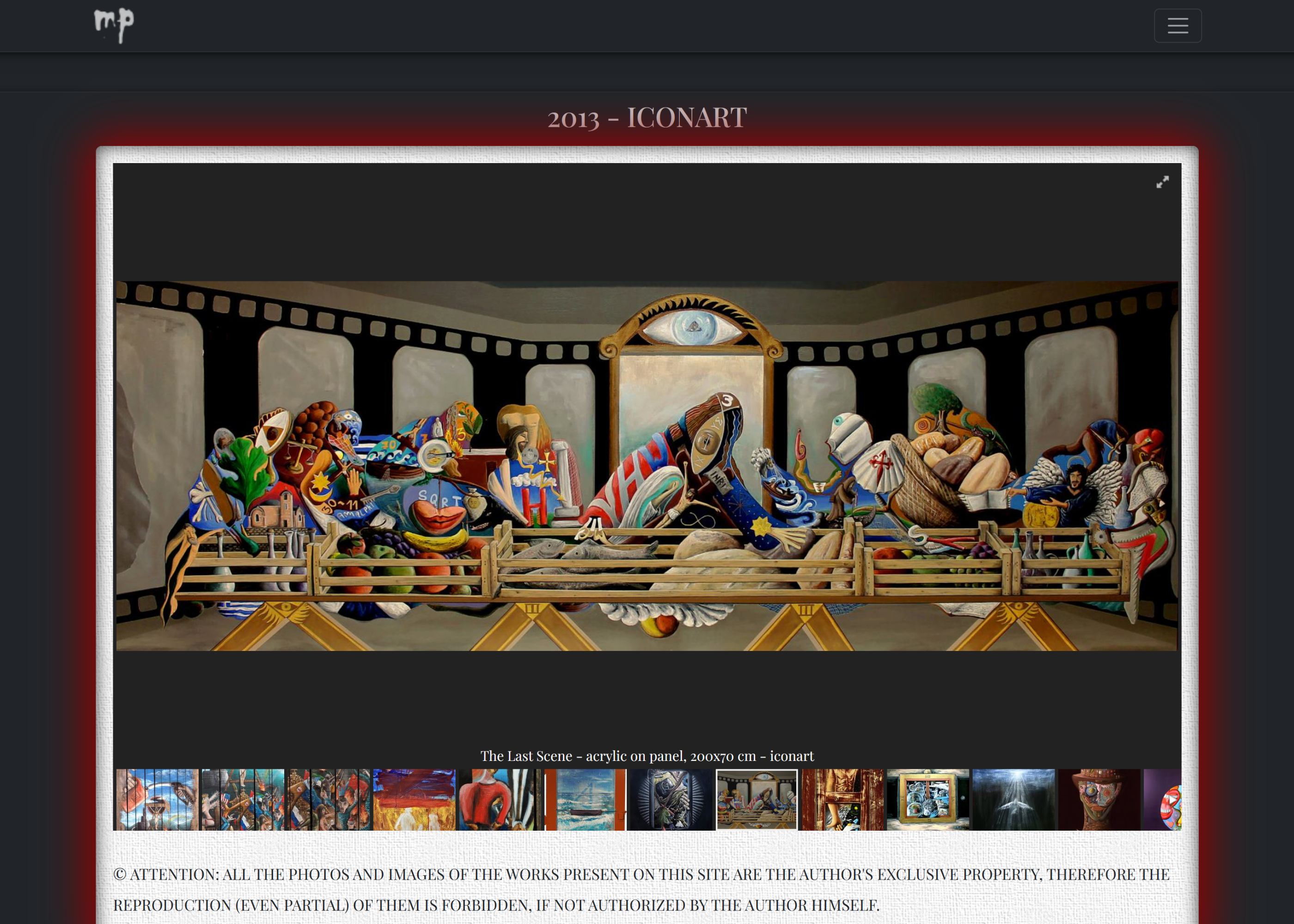Select the red figure with stripes thumbnail

(x=500, y=799)
